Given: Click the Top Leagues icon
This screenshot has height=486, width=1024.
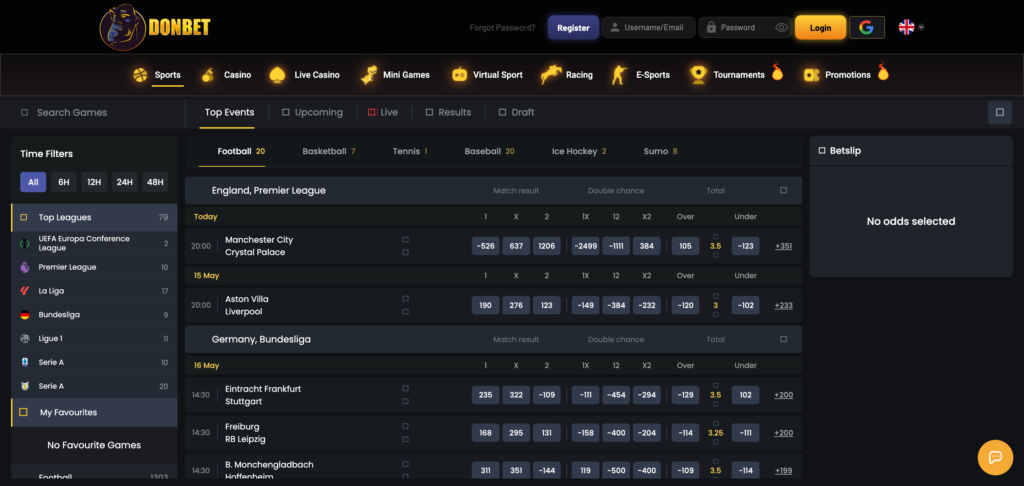Looking at the screenshot, I should (x=24, y=218).
